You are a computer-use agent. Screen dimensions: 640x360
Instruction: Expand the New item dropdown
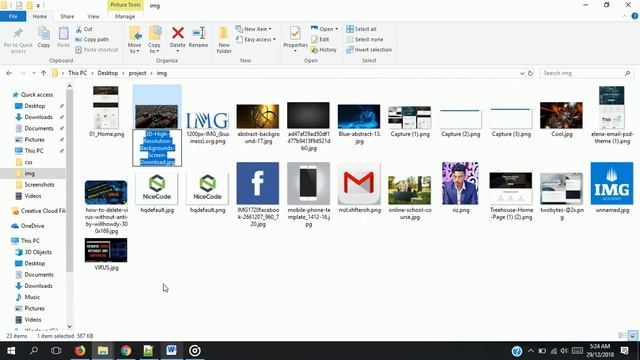(254, 29)
